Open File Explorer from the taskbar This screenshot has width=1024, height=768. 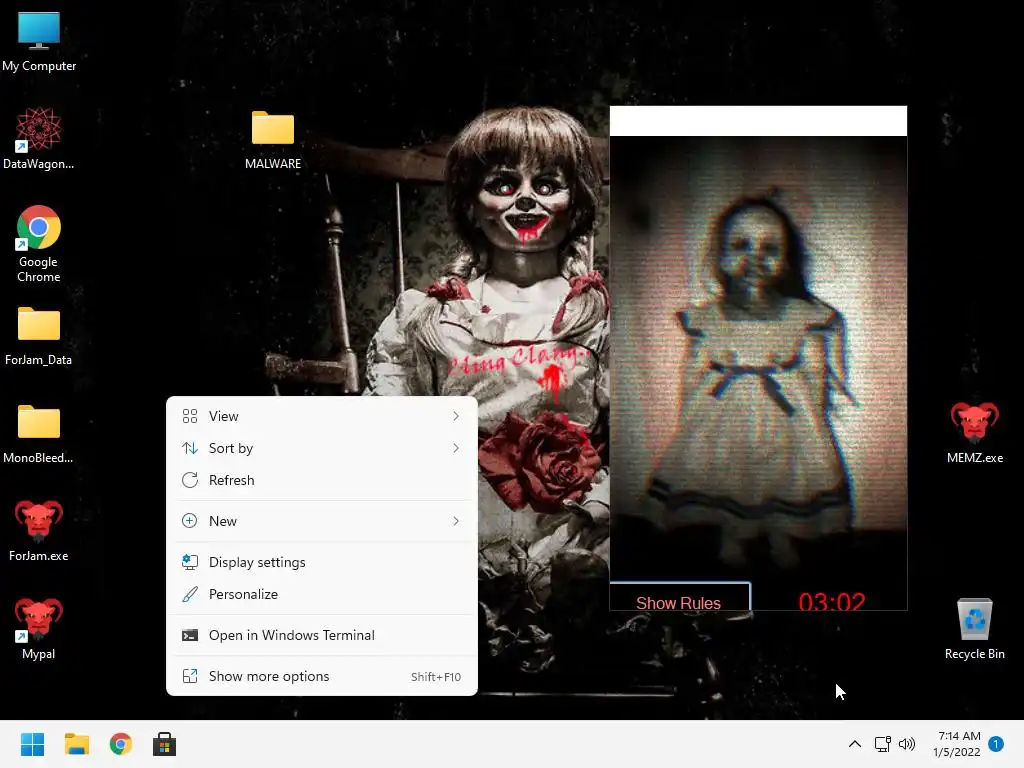(x=76, y=744)
